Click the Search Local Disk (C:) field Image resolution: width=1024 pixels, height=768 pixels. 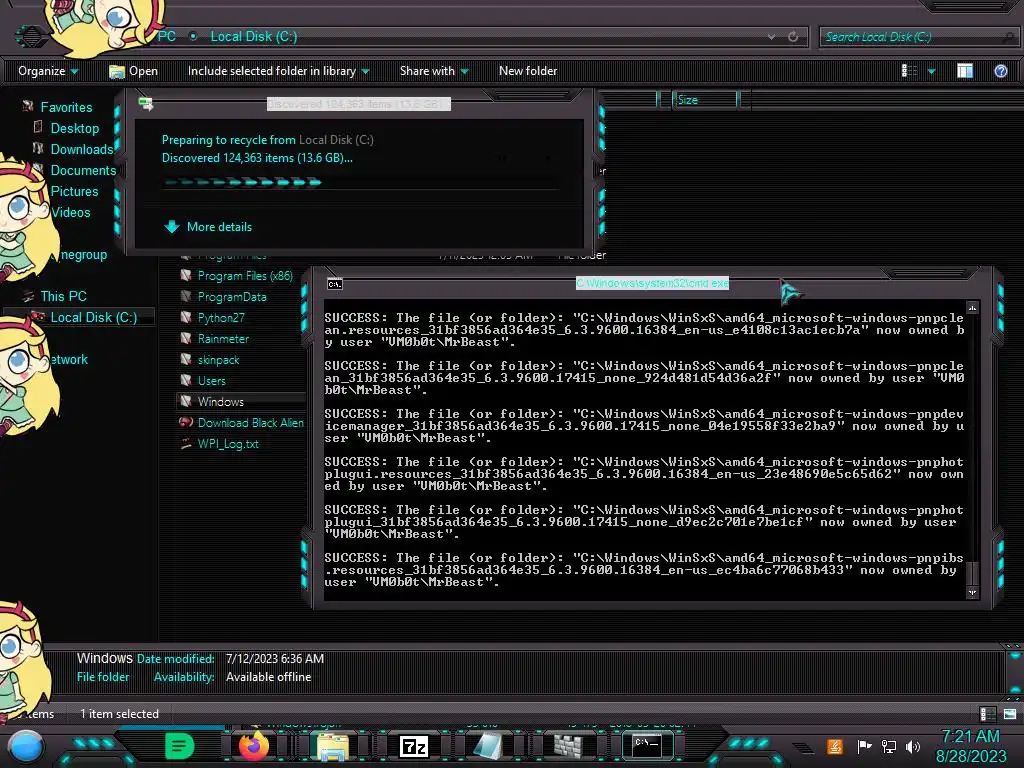(x=920, y=37)
